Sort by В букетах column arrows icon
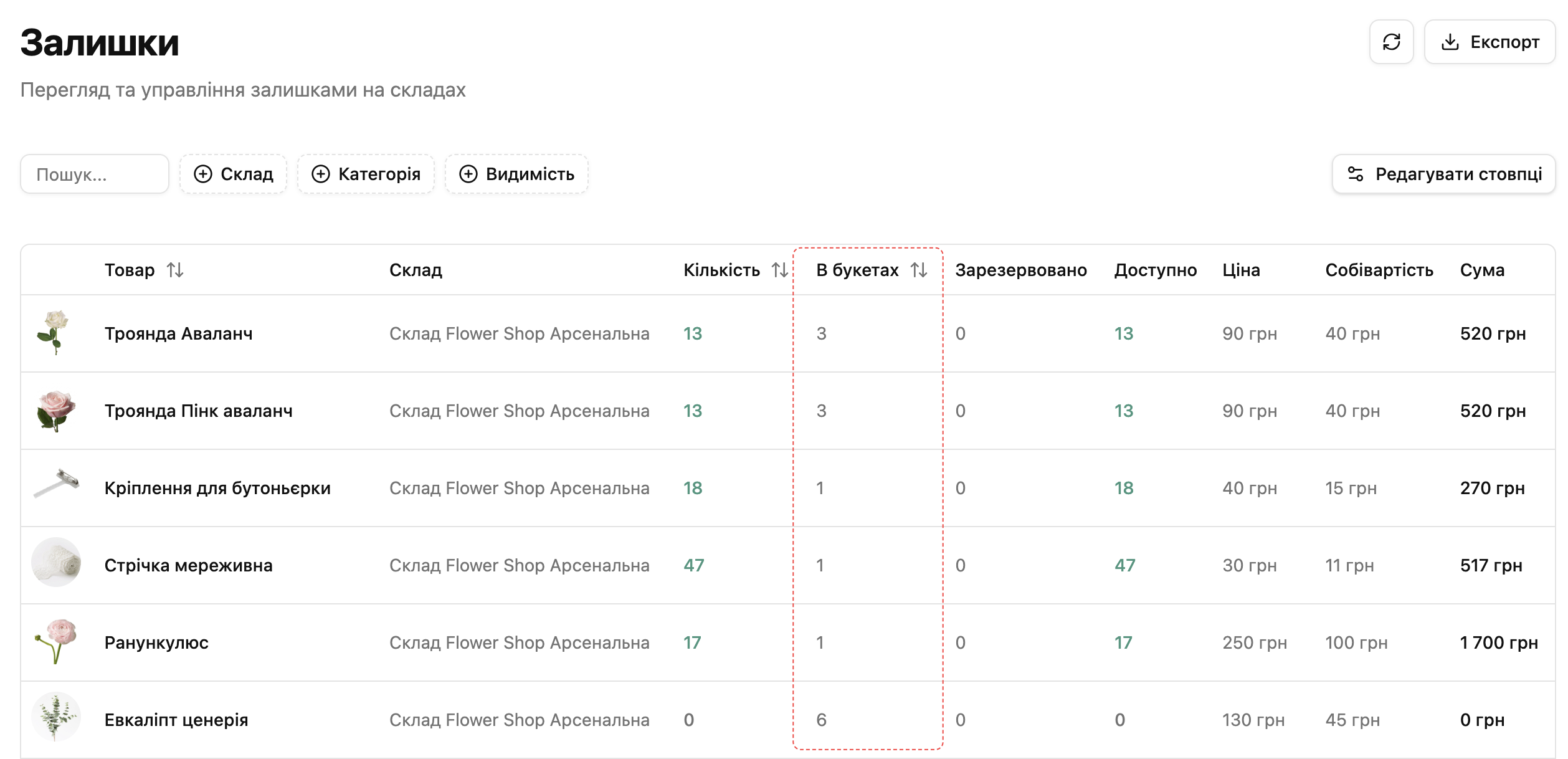 [x=919, y=270]
